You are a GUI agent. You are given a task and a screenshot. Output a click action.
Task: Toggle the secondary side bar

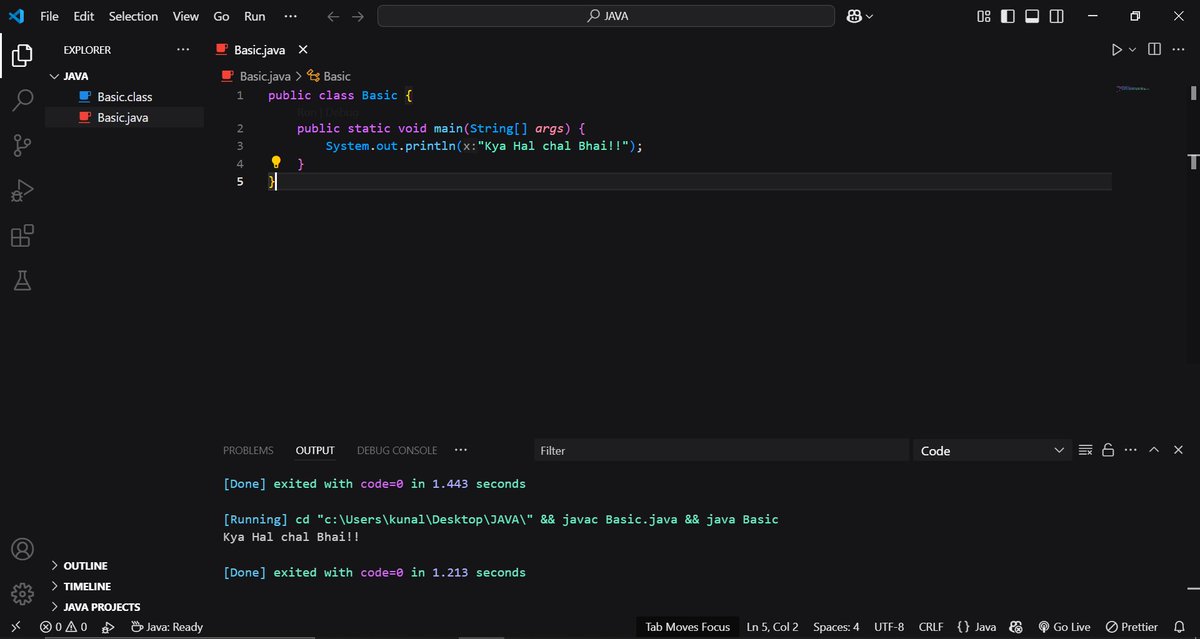pos(1056,16)
